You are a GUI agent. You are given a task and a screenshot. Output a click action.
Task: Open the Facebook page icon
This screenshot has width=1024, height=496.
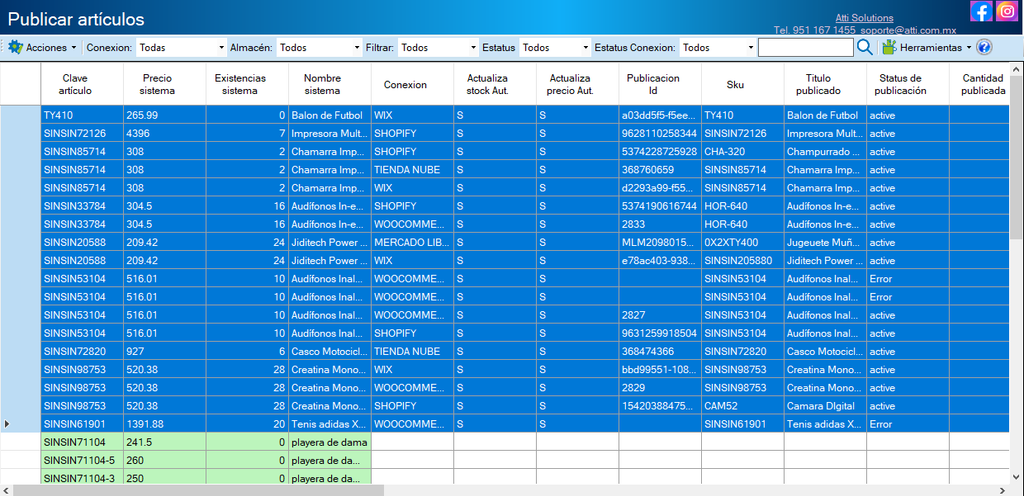[981, 11]
